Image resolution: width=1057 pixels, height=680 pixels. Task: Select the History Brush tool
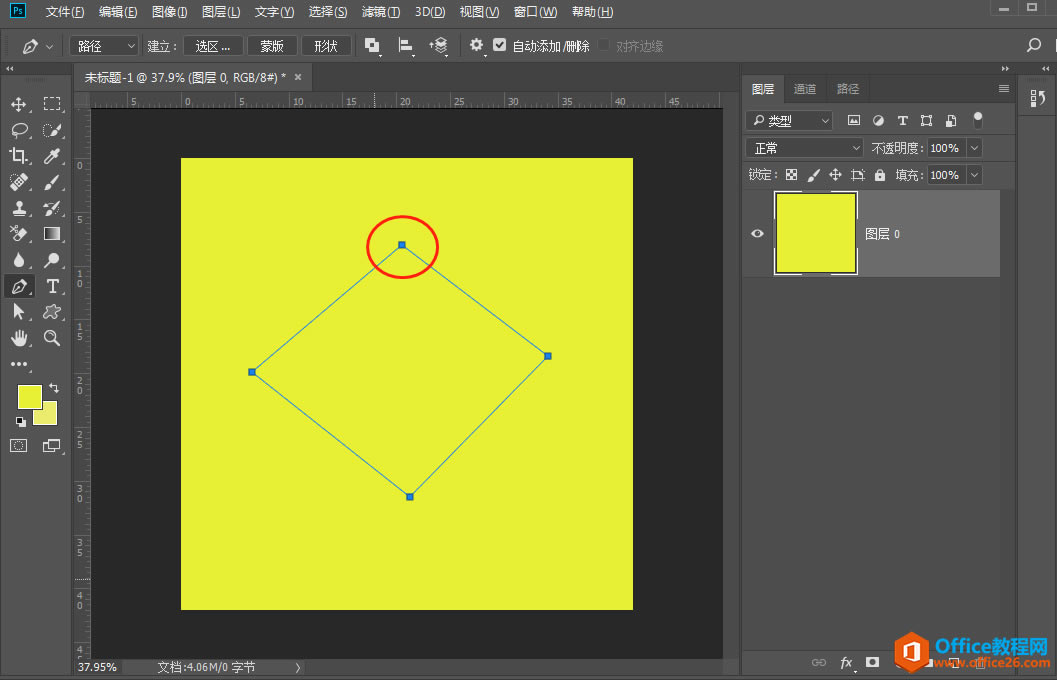point(52,208)
